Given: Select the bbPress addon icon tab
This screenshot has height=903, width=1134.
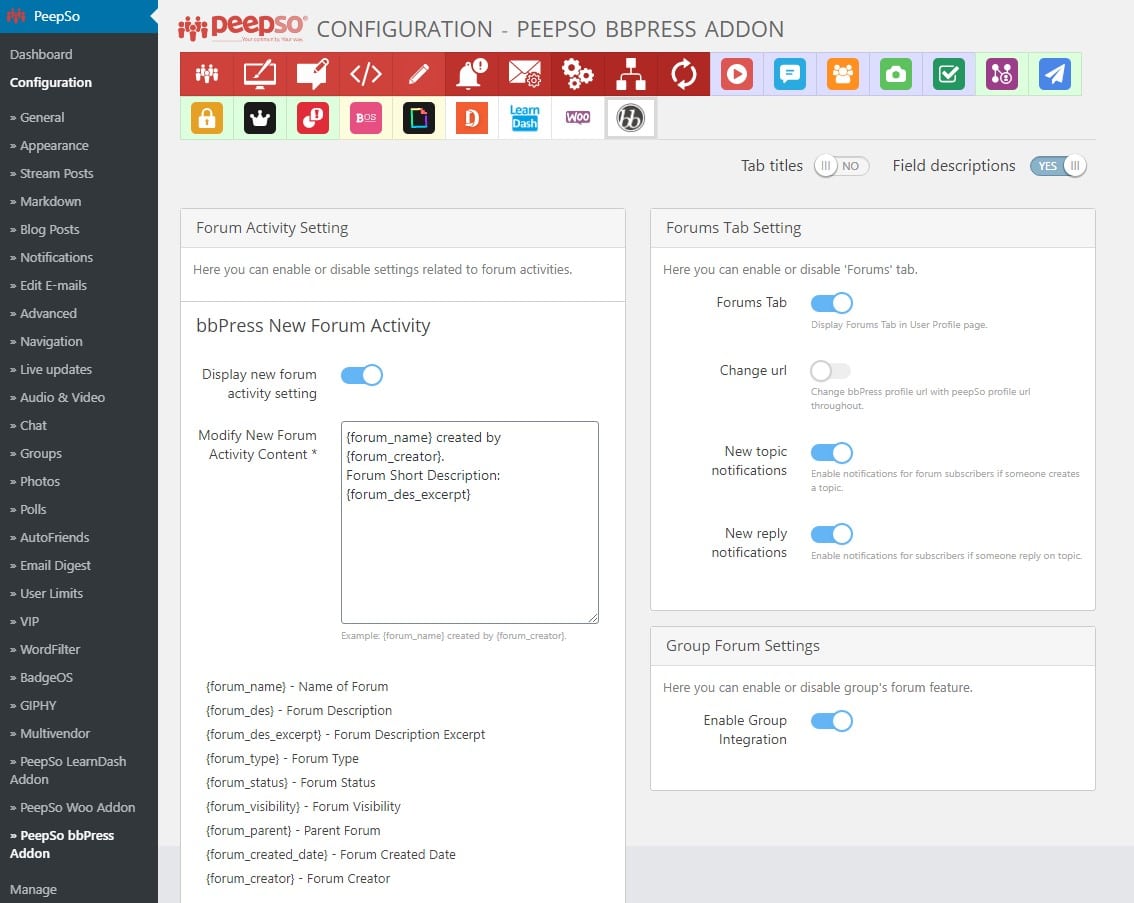Looking at the screenshot, I should pyautogui.click(x=631, y=118).
